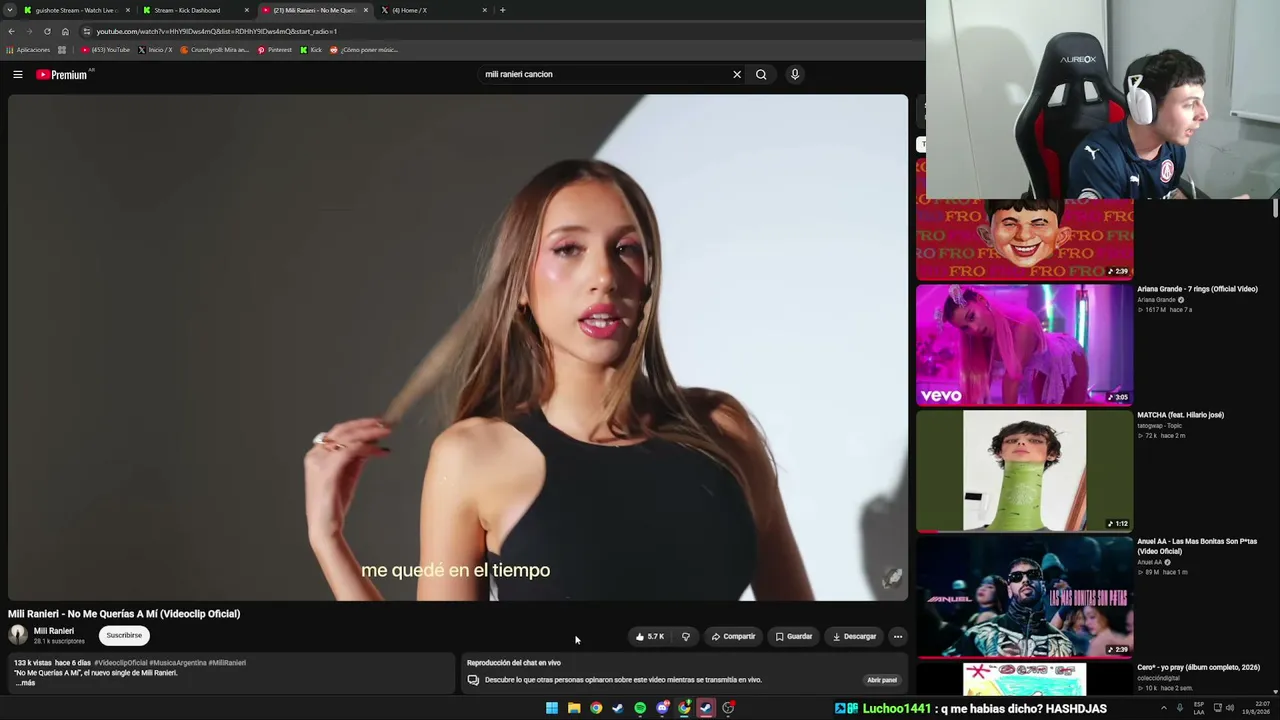Click the chat replay speech-bubble icon

pyautogui.click(x=473, y=680)
